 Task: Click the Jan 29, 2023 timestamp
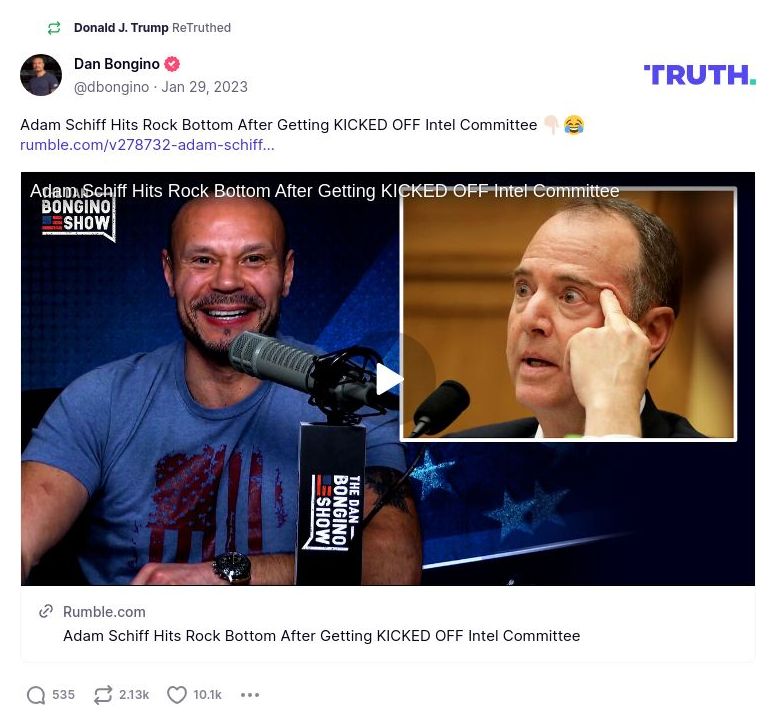click(x=204, y=87)
